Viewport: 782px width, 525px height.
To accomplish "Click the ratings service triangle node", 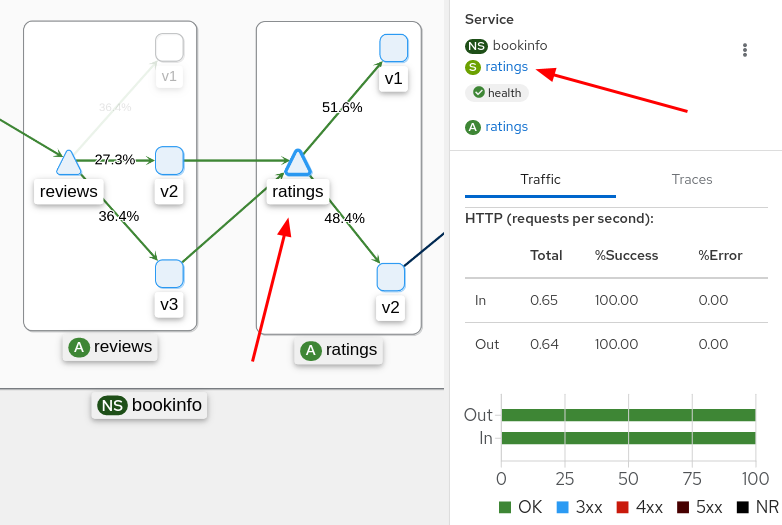I will (x=298, y=162).
